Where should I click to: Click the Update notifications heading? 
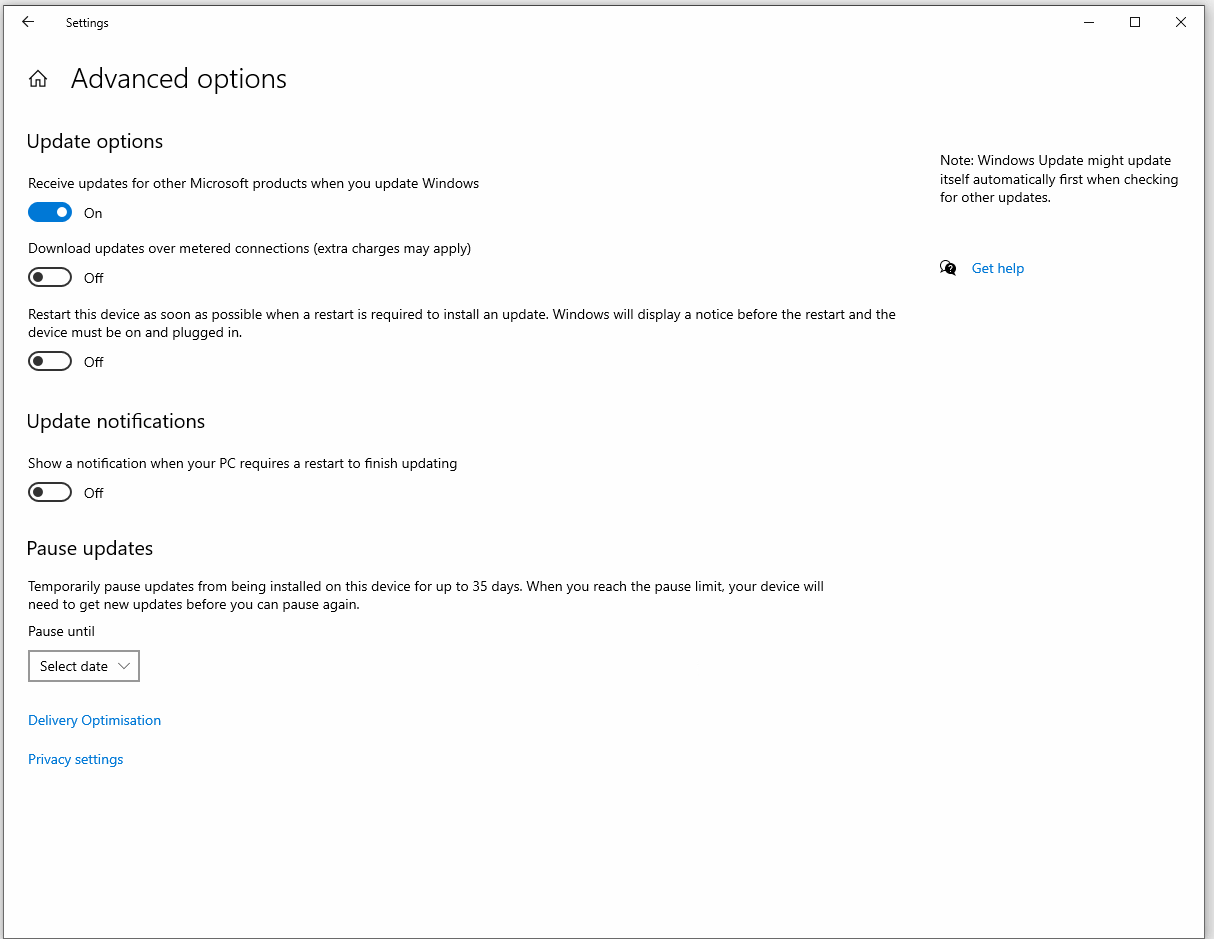[116, 421]
